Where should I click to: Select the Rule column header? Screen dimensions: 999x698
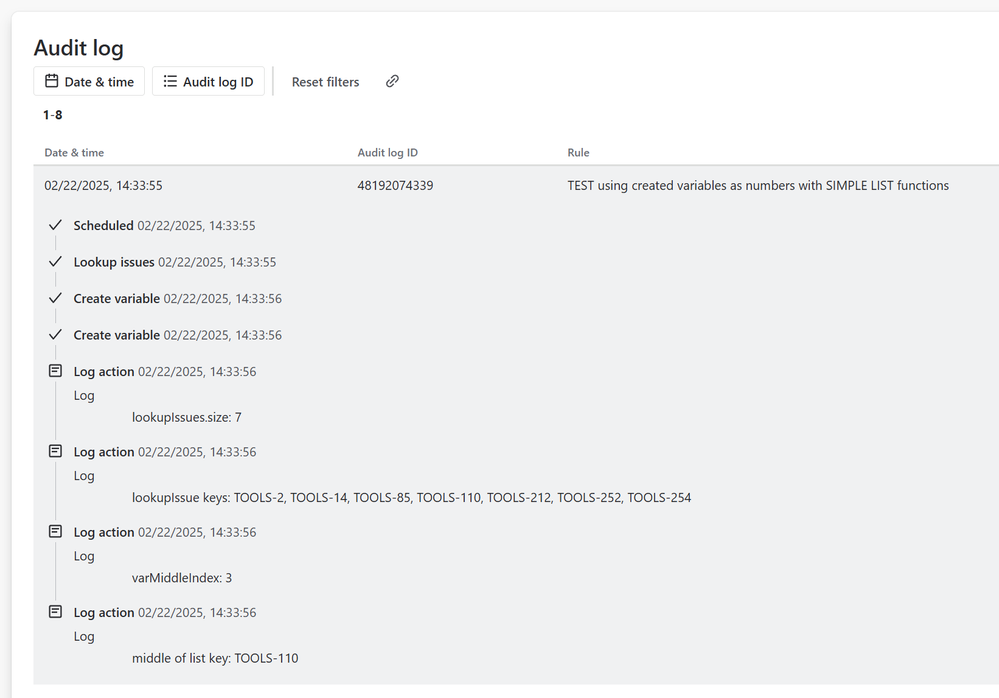(578, 152)
